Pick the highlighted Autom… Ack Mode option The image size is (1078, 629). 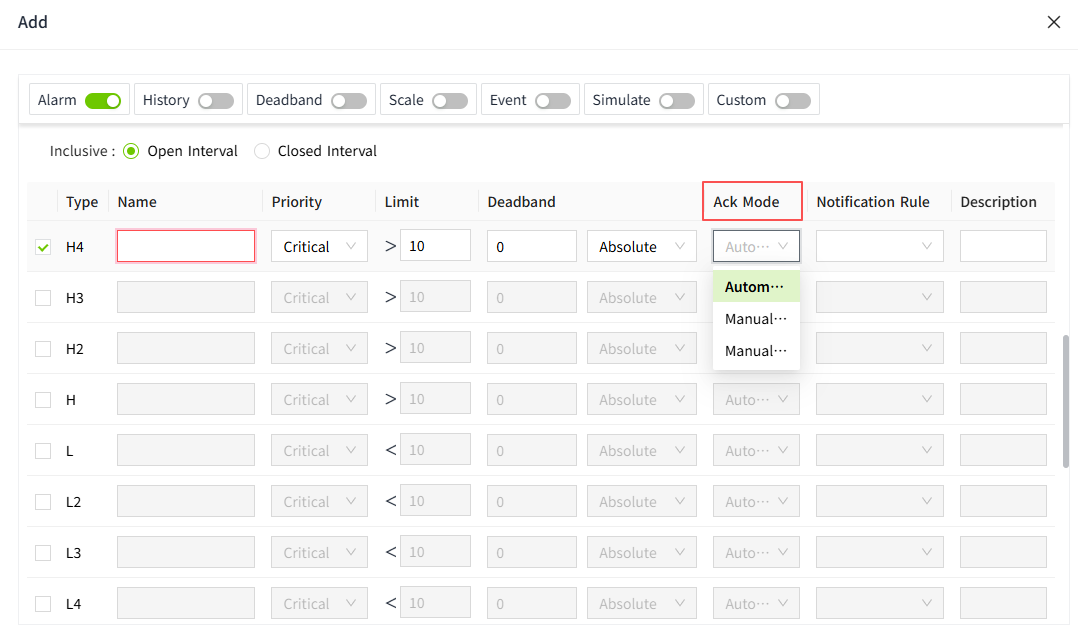click(755, 287)
